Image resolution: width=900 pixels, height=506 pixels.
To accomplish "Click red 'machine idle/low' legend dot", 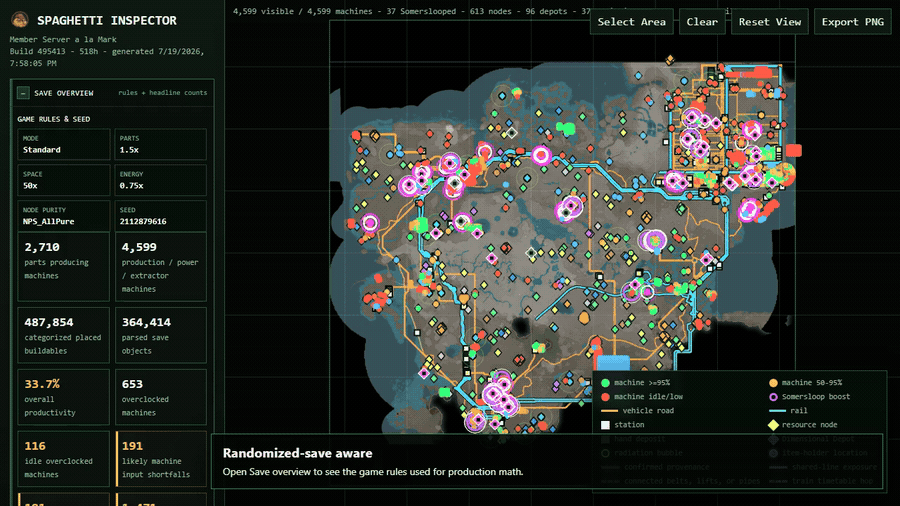I will click(605, 396).
